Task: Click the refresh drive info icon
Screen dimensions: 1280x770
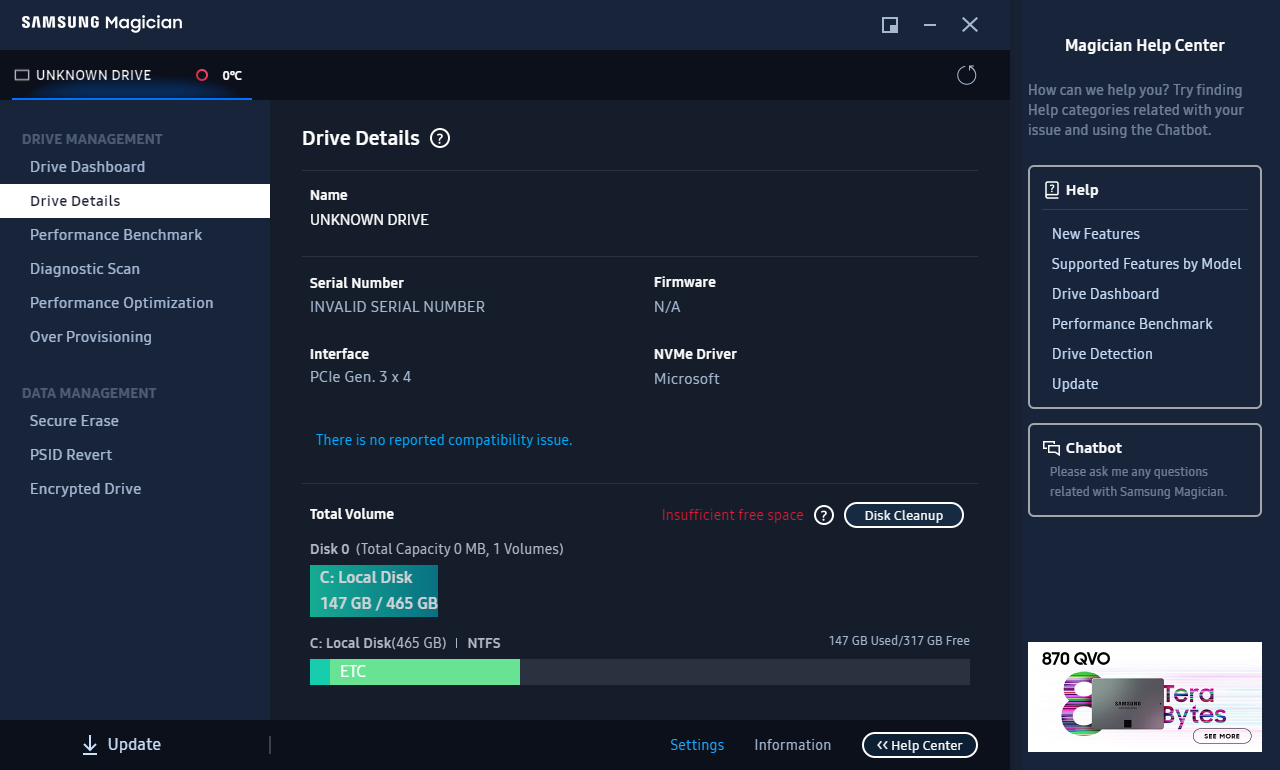Action: point(966,75)
